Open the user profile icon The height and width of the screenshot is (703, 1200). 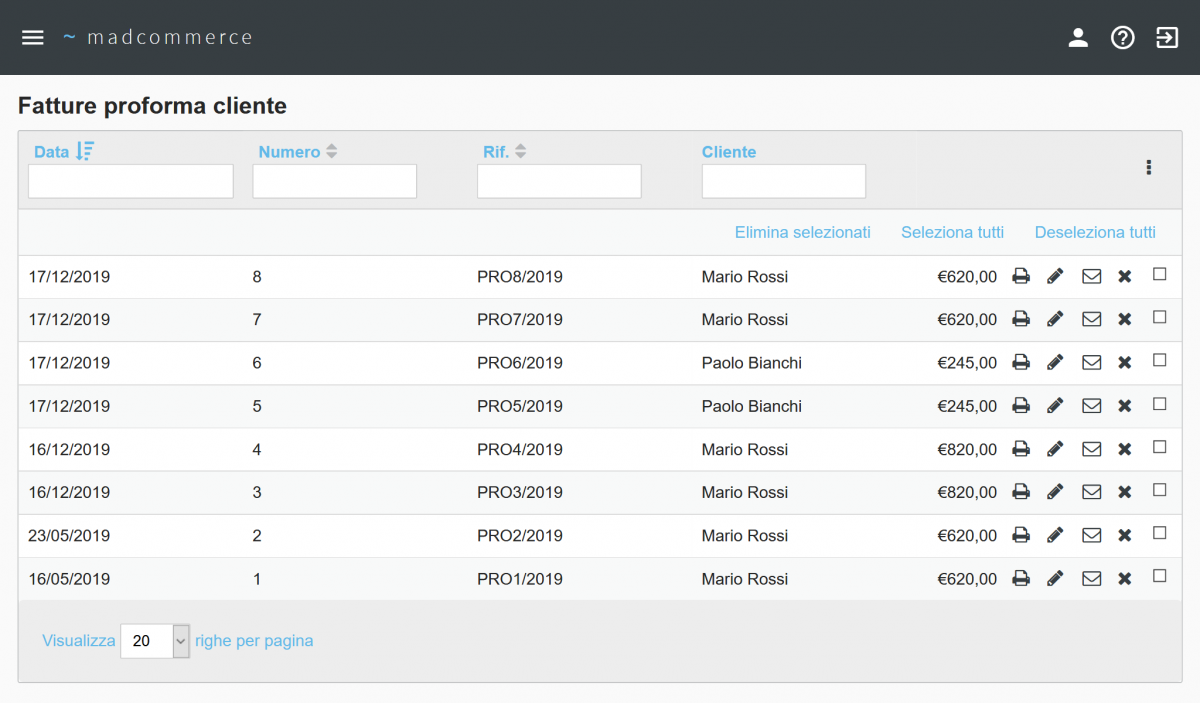1078,38
